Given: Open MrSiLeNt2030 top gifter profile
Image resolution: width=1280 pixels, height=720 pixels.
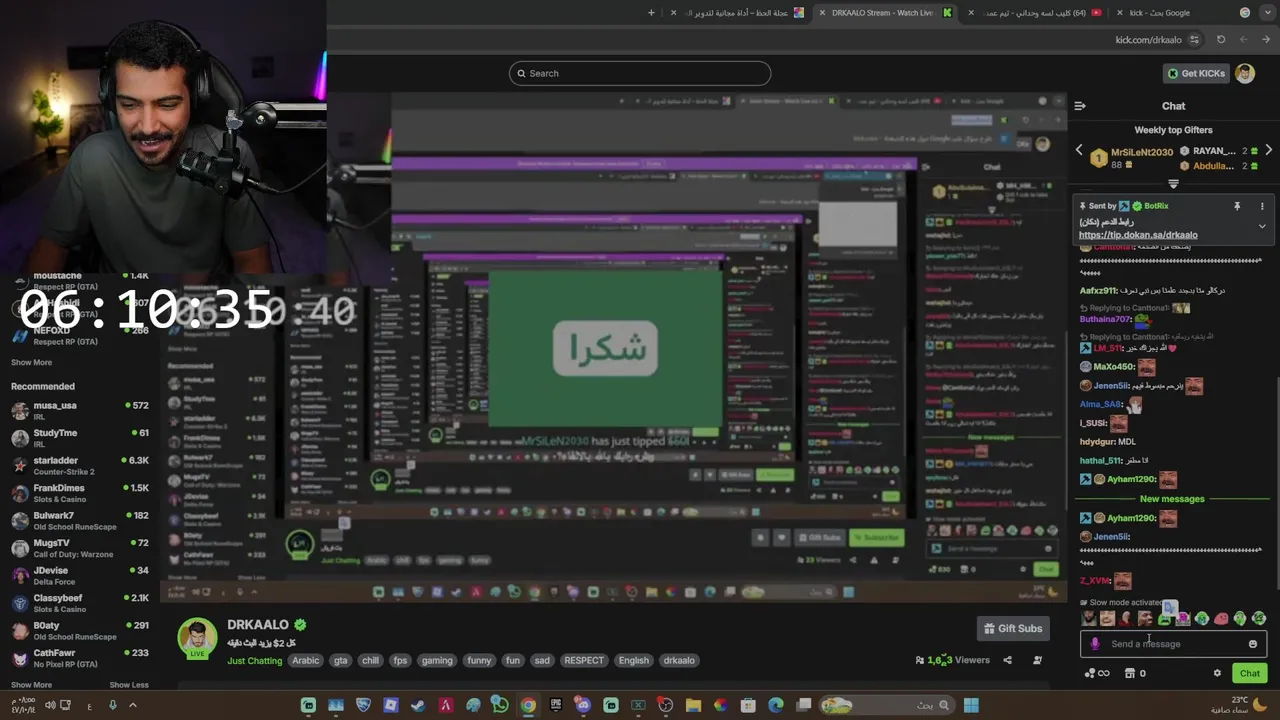Looking at the screenshot, I should (1142, 152).
